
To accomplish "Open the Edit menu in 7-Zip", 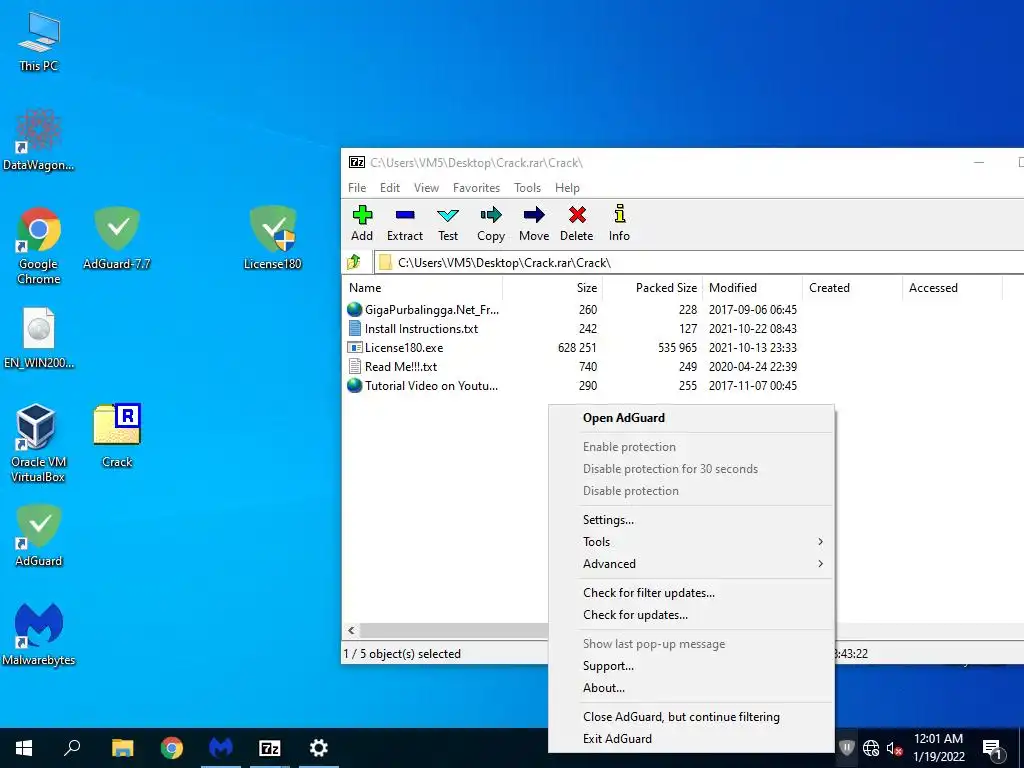I will (x=390, y=188).
